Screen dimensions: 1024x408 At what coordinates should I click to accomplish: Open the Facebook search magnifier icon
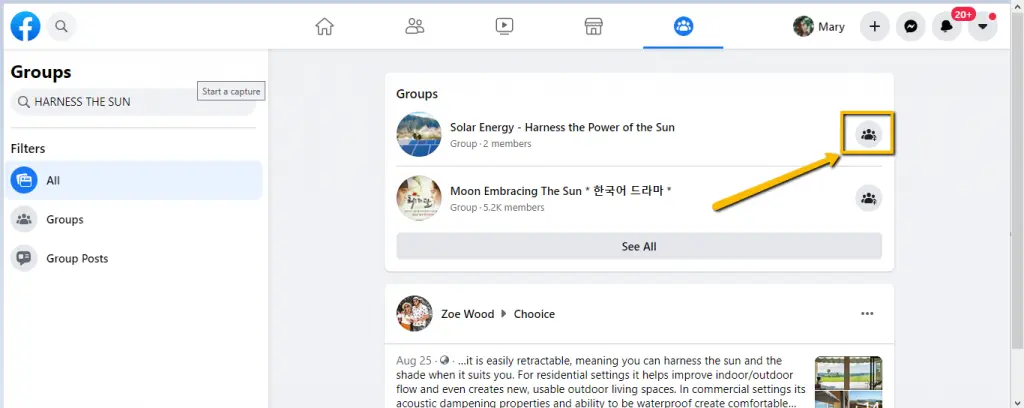pyautogui.click(x=61, y=26)
